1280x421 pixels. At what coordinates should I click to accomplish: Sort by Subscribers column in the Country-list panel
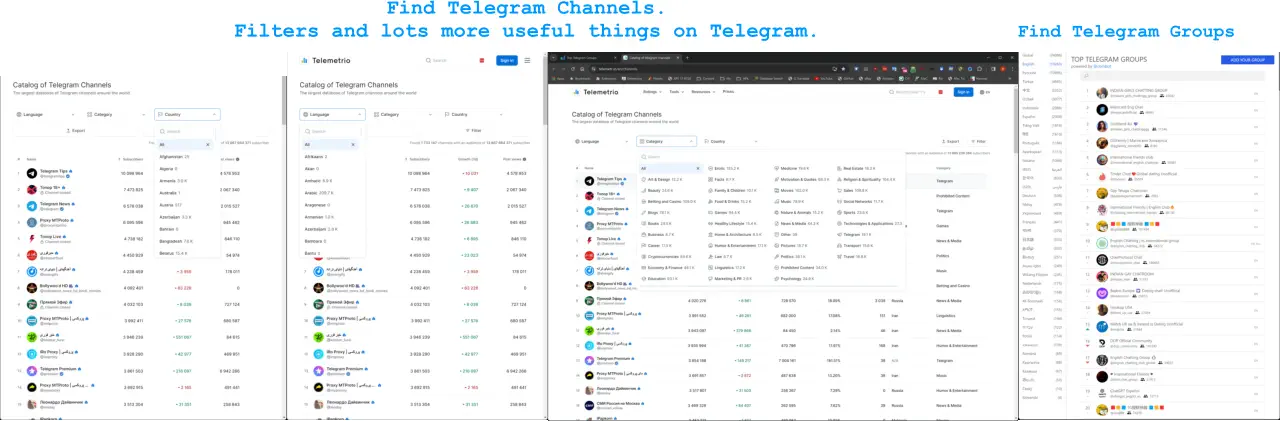(131, 158)
